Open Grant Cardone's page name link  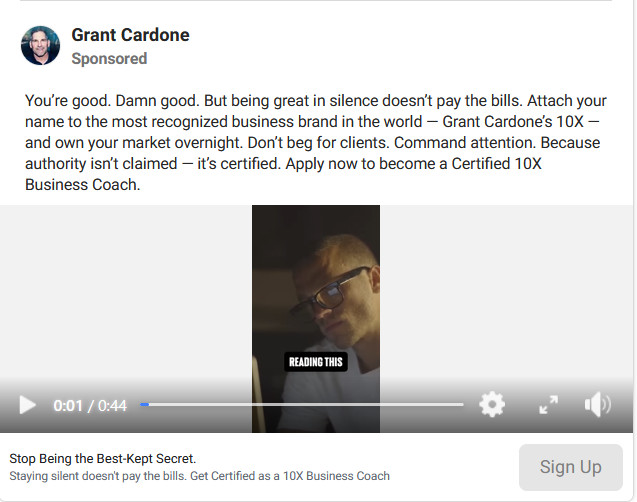[130, 35]
